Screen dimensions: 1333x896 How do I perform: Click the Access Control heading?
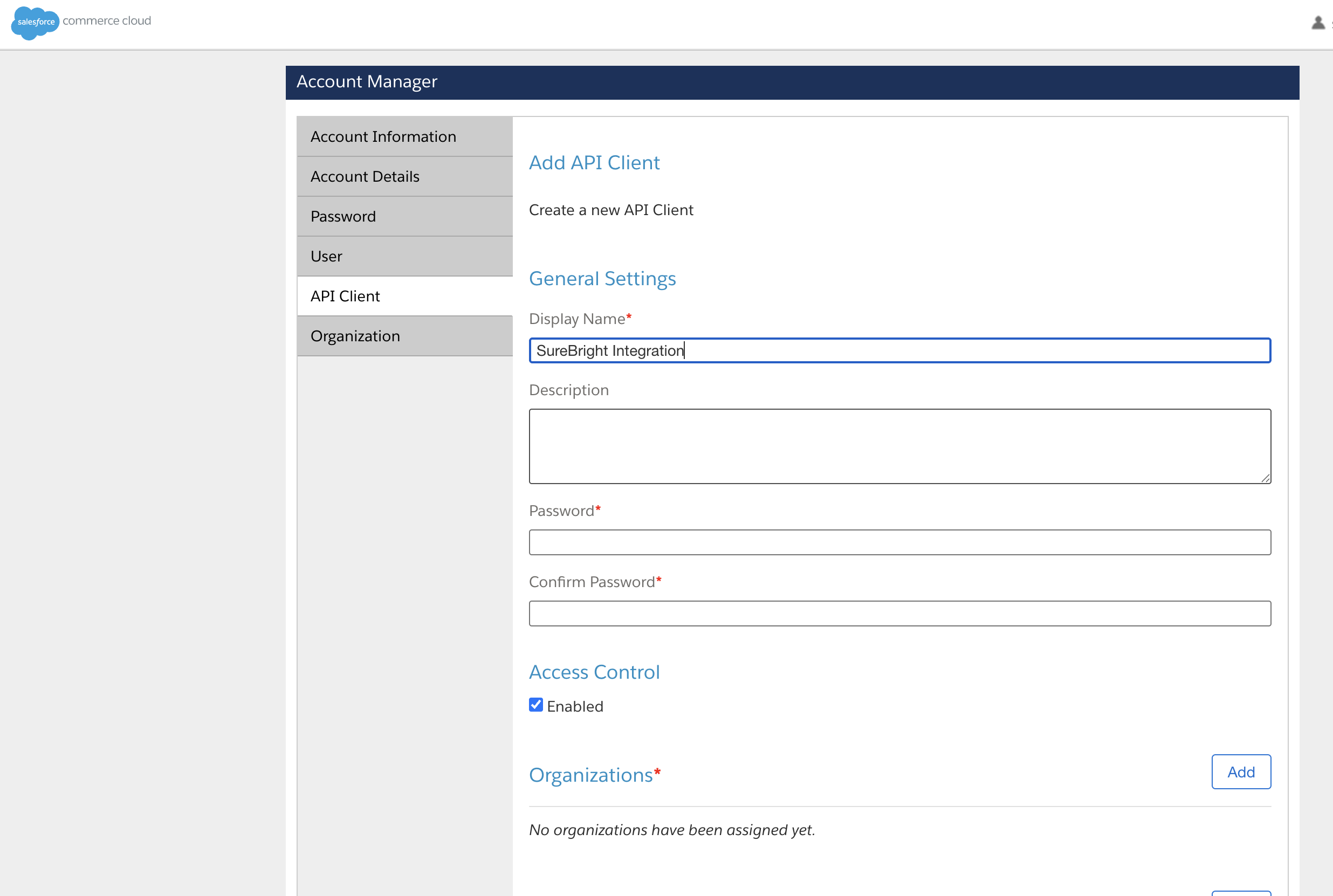[x=595, y=672]
